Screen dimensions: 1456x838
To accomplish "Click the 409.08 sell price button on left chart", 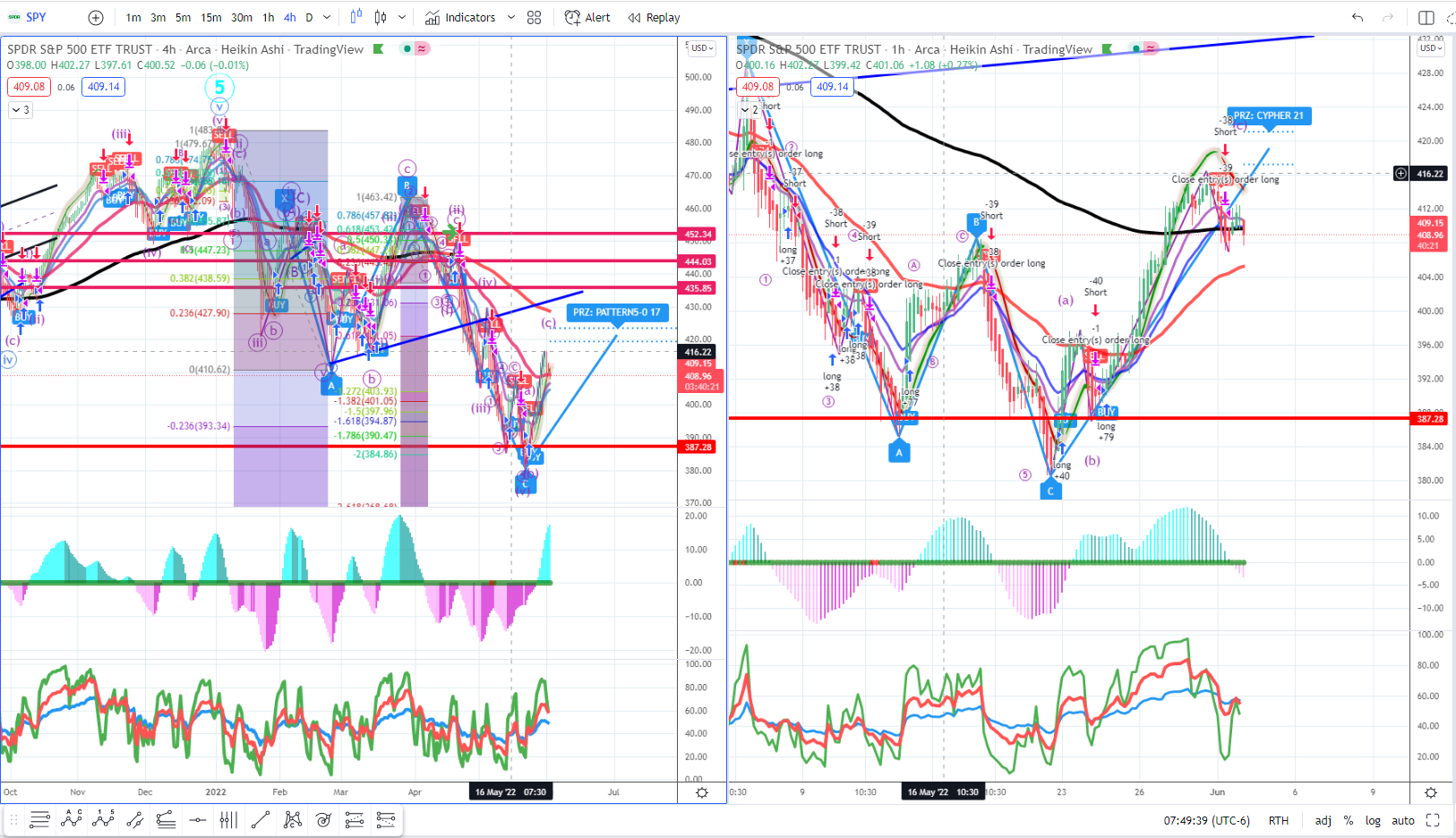I will pyautogui.click(x=30, y=87).
